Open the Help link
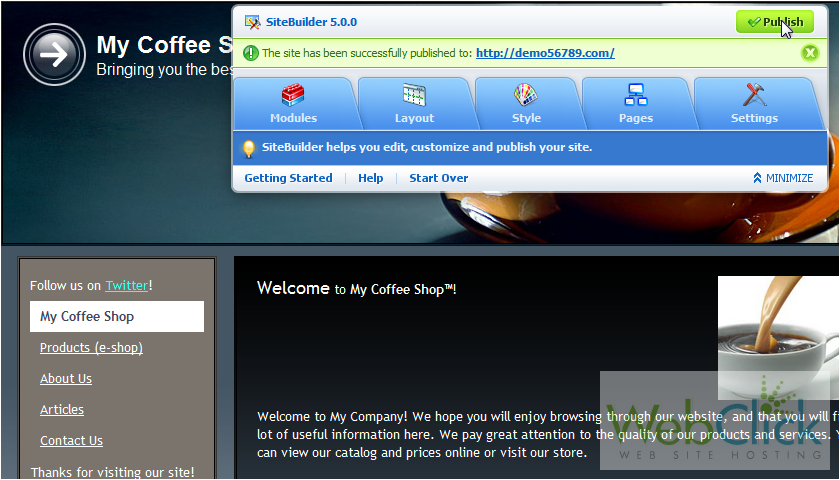 371,178
